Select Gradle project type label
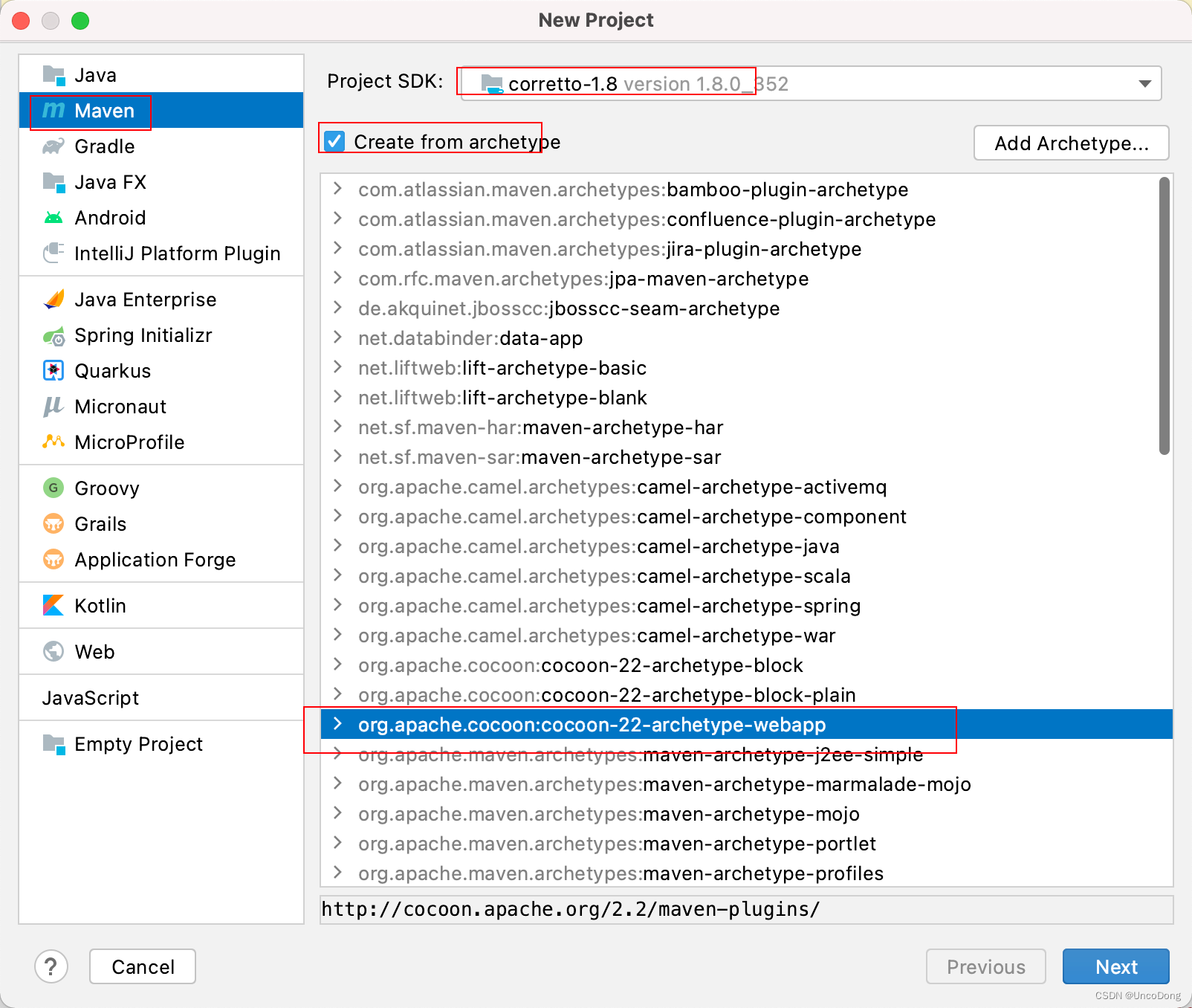This screenshot has width=1192, height=1008. tap(105, 146)
